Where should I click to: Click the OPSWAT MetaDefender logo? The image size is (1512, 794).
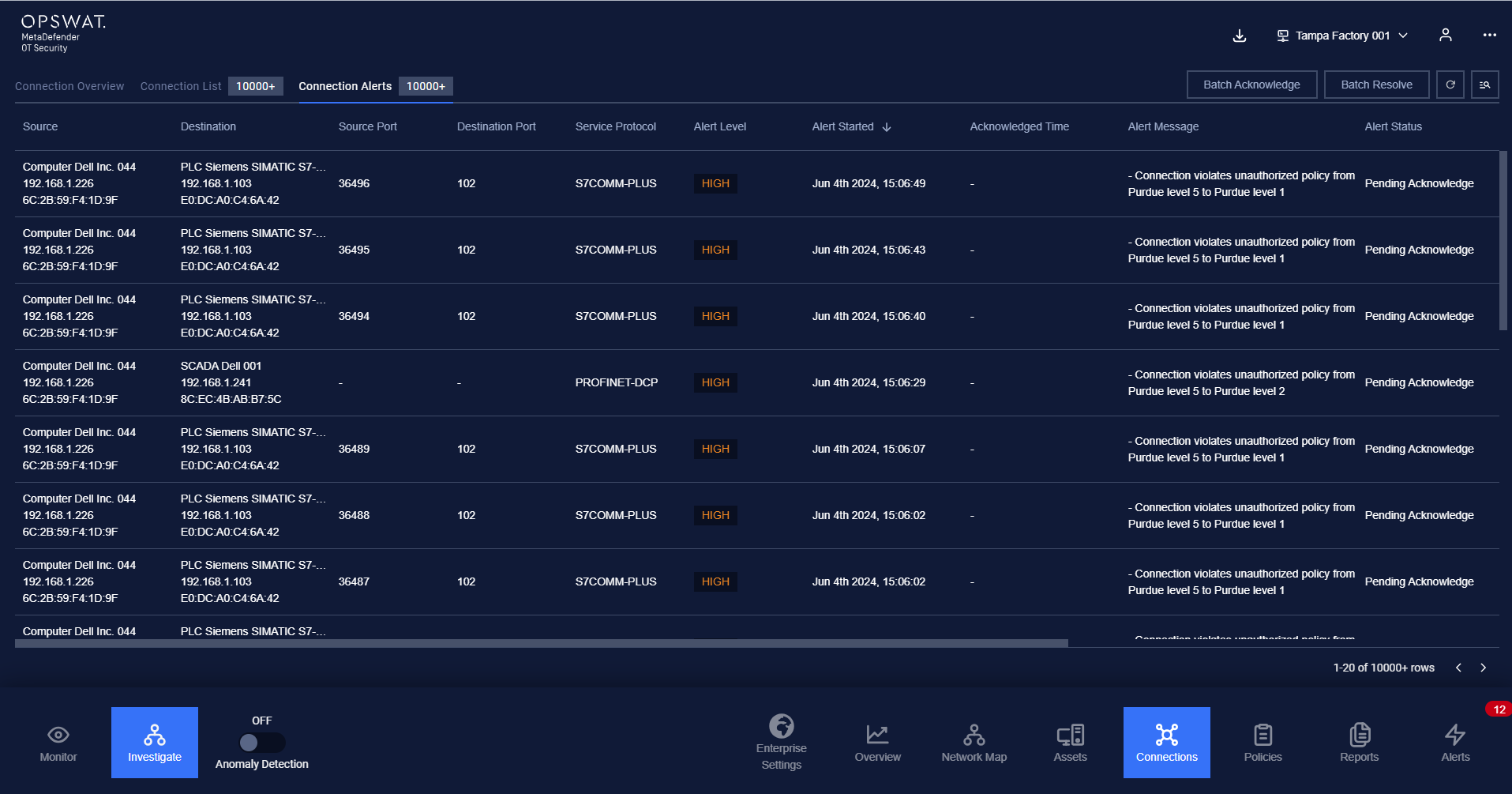[x=62, y=33]
